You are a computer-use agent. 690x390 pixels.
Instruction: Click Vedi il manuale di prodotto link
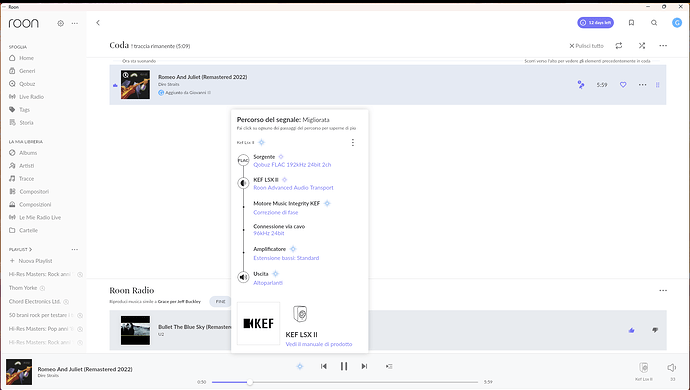tap(319, 344)
